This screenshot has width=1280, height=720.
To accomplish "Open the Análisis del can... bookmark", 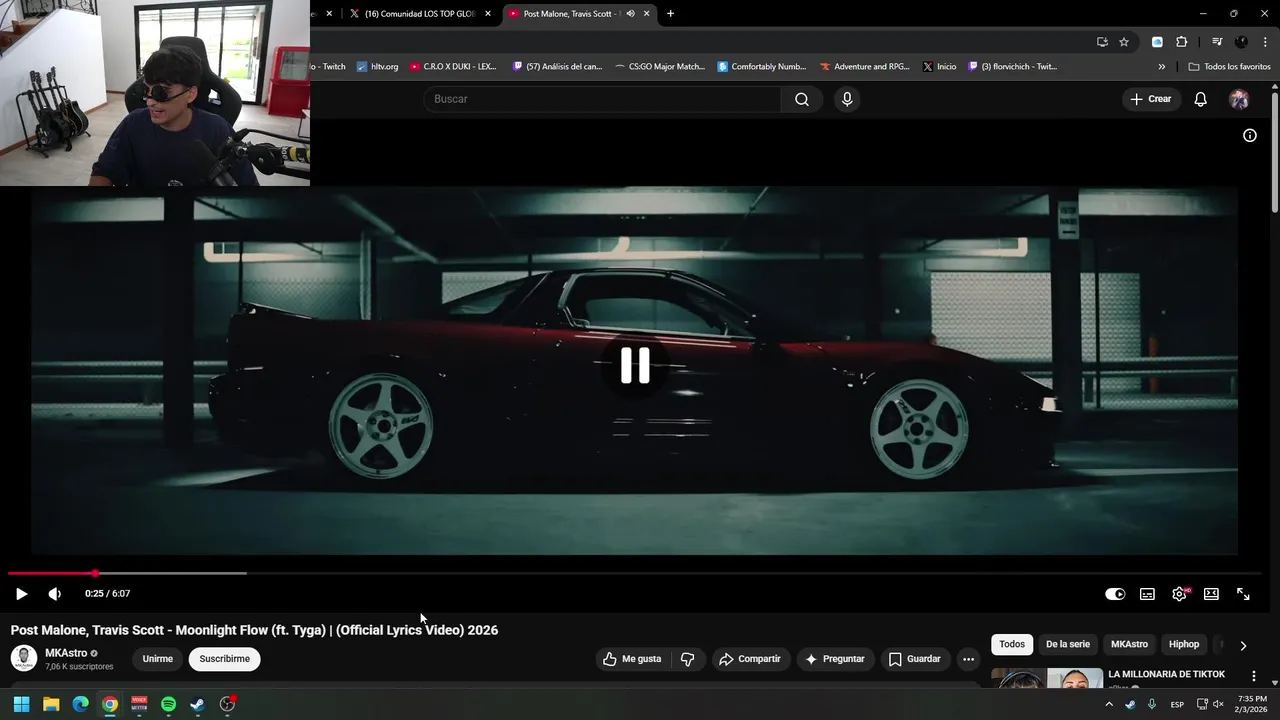I will [557, 67].
